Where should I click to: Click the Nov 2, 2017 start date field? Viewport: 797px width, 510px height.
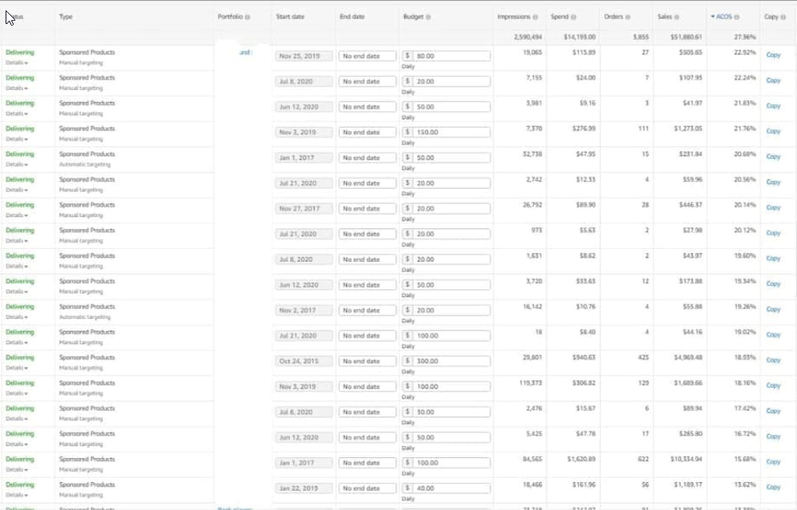[x=304, y=310]
